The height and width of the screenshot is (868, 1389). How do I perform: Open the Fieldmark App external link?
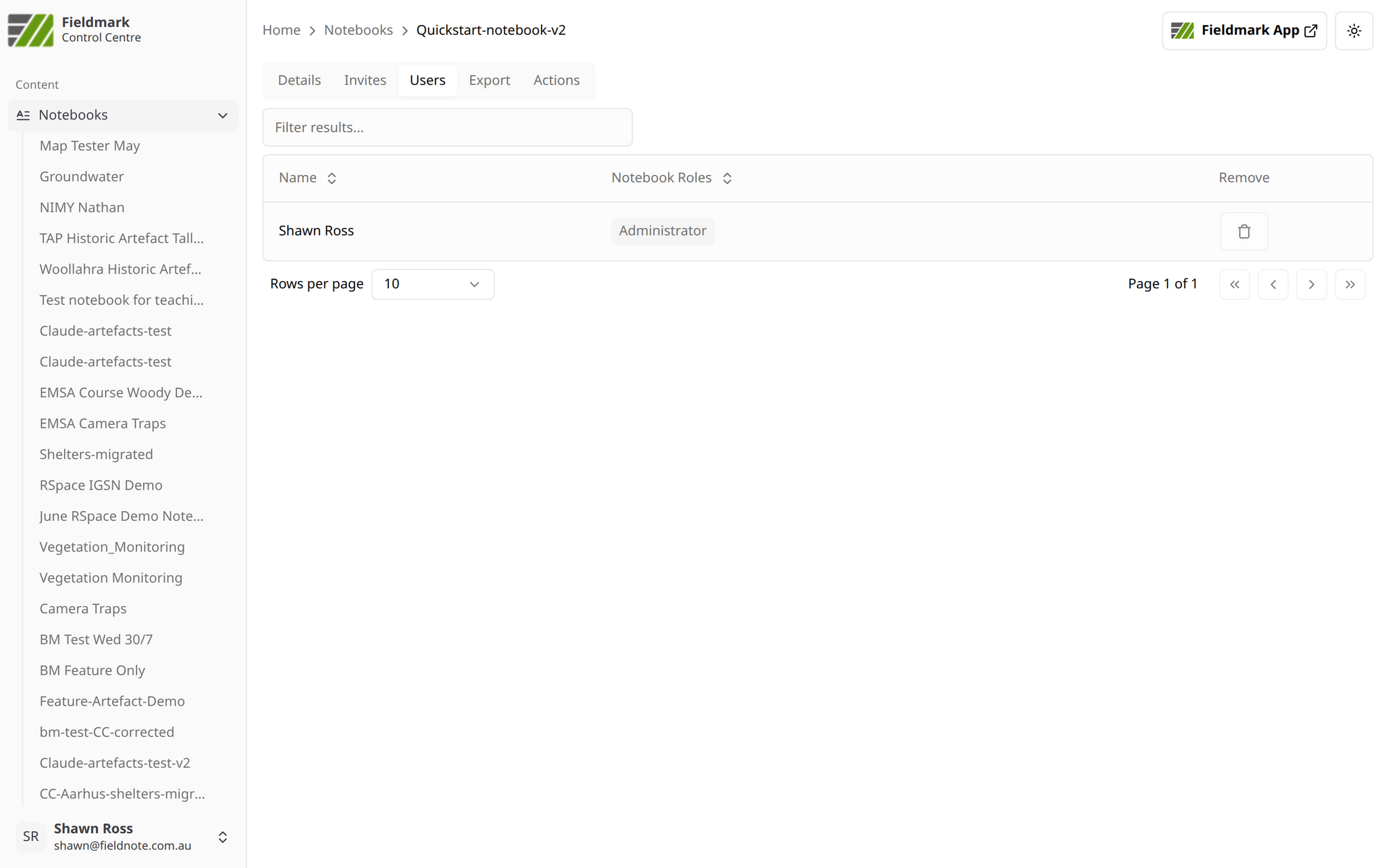[1243, 31]
